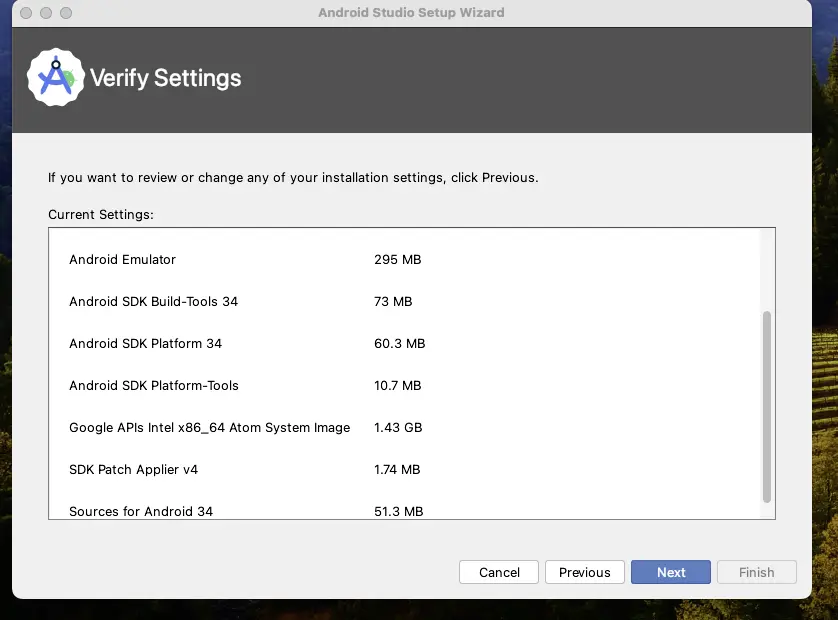838x620 pixels.
Task: Click the Android Studio Setup Wizard title
Action: coord(412,12)
